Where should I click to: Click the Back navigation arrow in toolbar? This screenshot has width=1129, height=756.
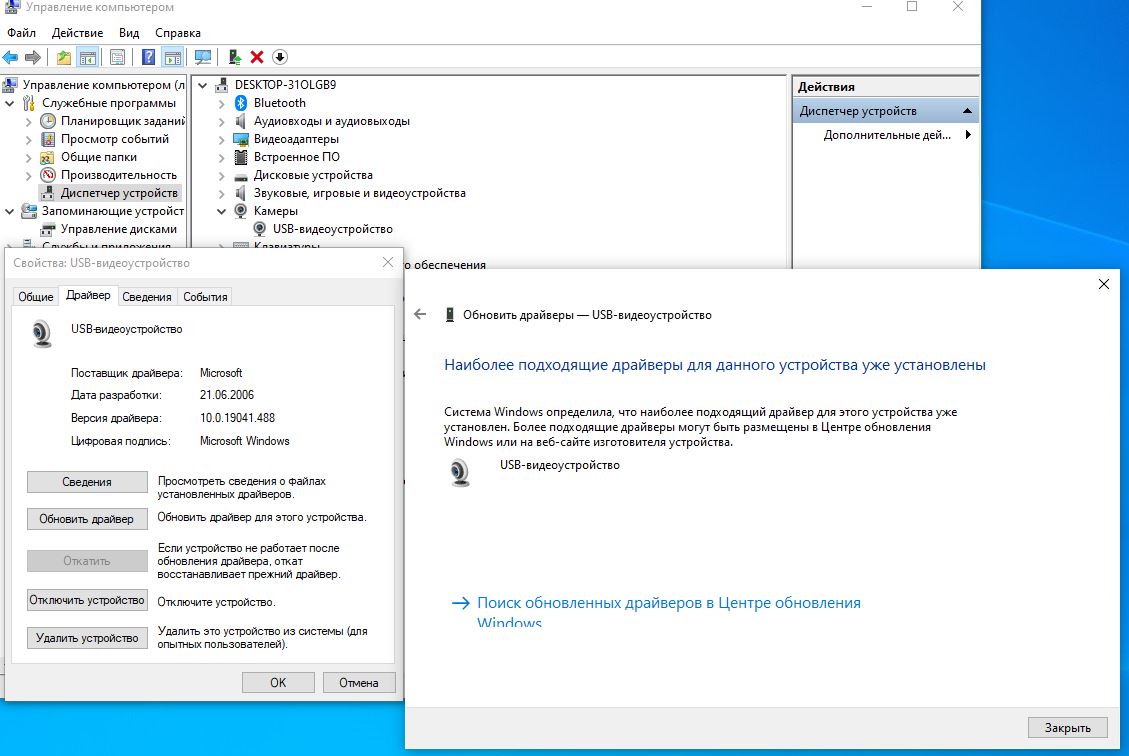coord(10,57)
